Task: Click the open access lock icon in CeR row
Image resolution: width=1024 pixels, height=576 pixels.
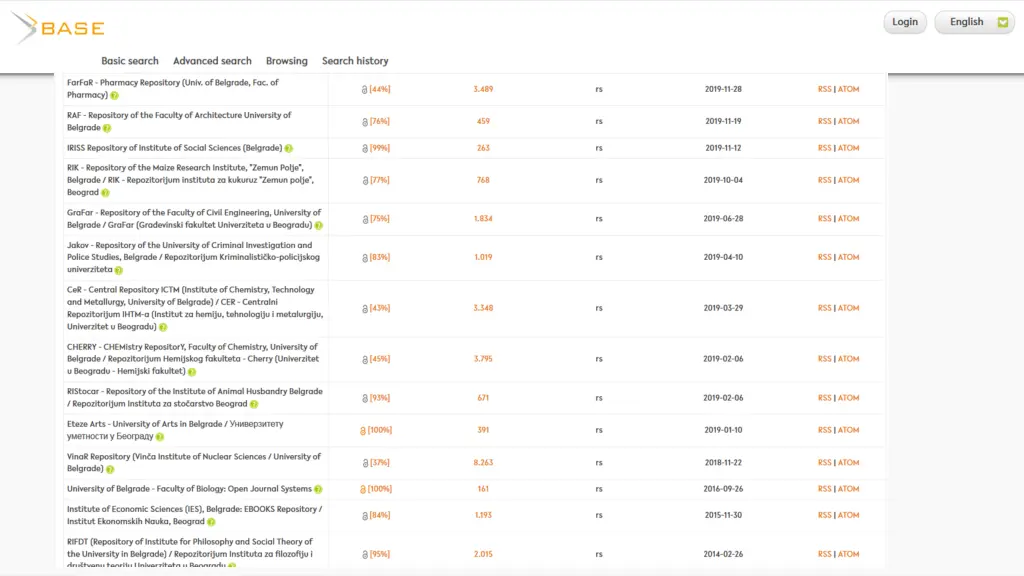Action: tap(365, 308)
